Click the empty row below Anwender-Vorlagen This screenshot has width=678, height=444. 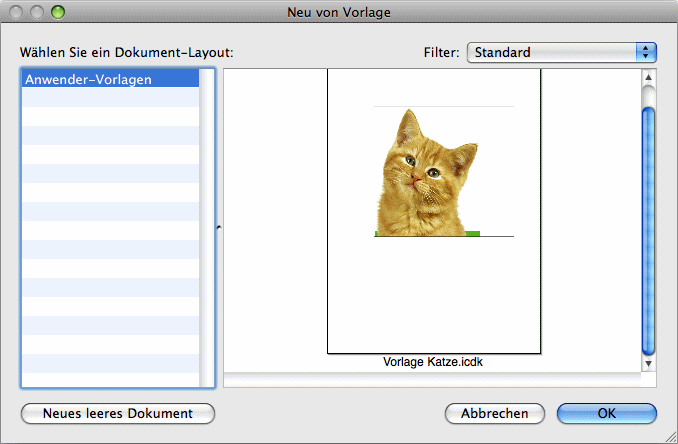pyautogui.click(x=110, y=98)
